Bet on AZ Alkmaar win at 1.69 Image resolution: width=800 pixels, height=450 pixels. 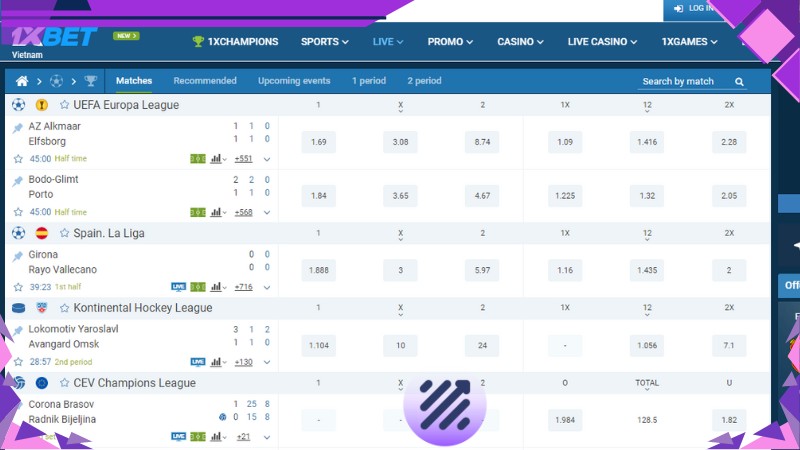click(x=318, y=142)
